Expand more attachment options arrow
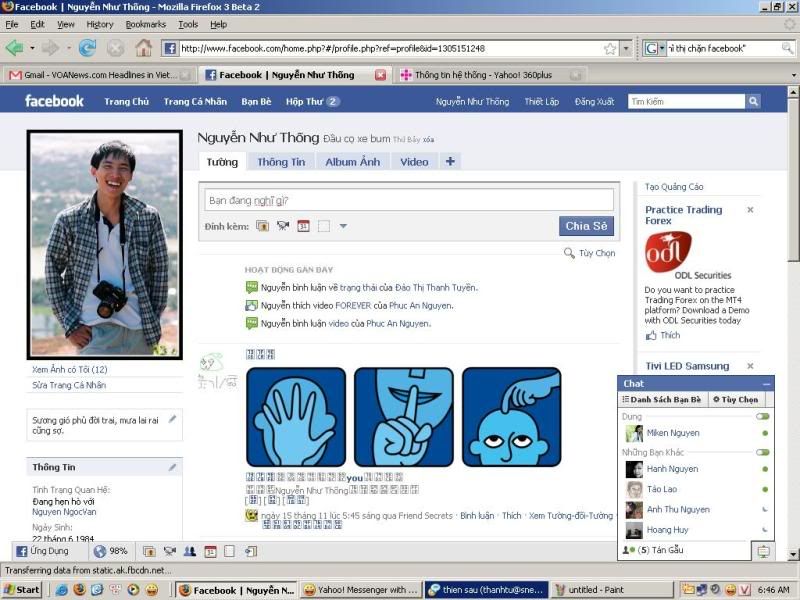This screenshot has width=800, height=600. pos(343,226)
